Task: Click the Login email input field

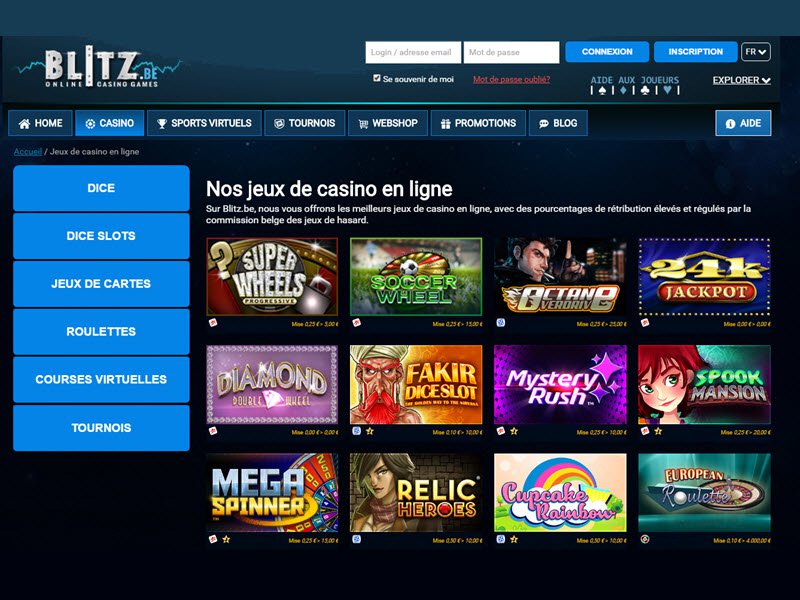Action: [x=413, y=52]
